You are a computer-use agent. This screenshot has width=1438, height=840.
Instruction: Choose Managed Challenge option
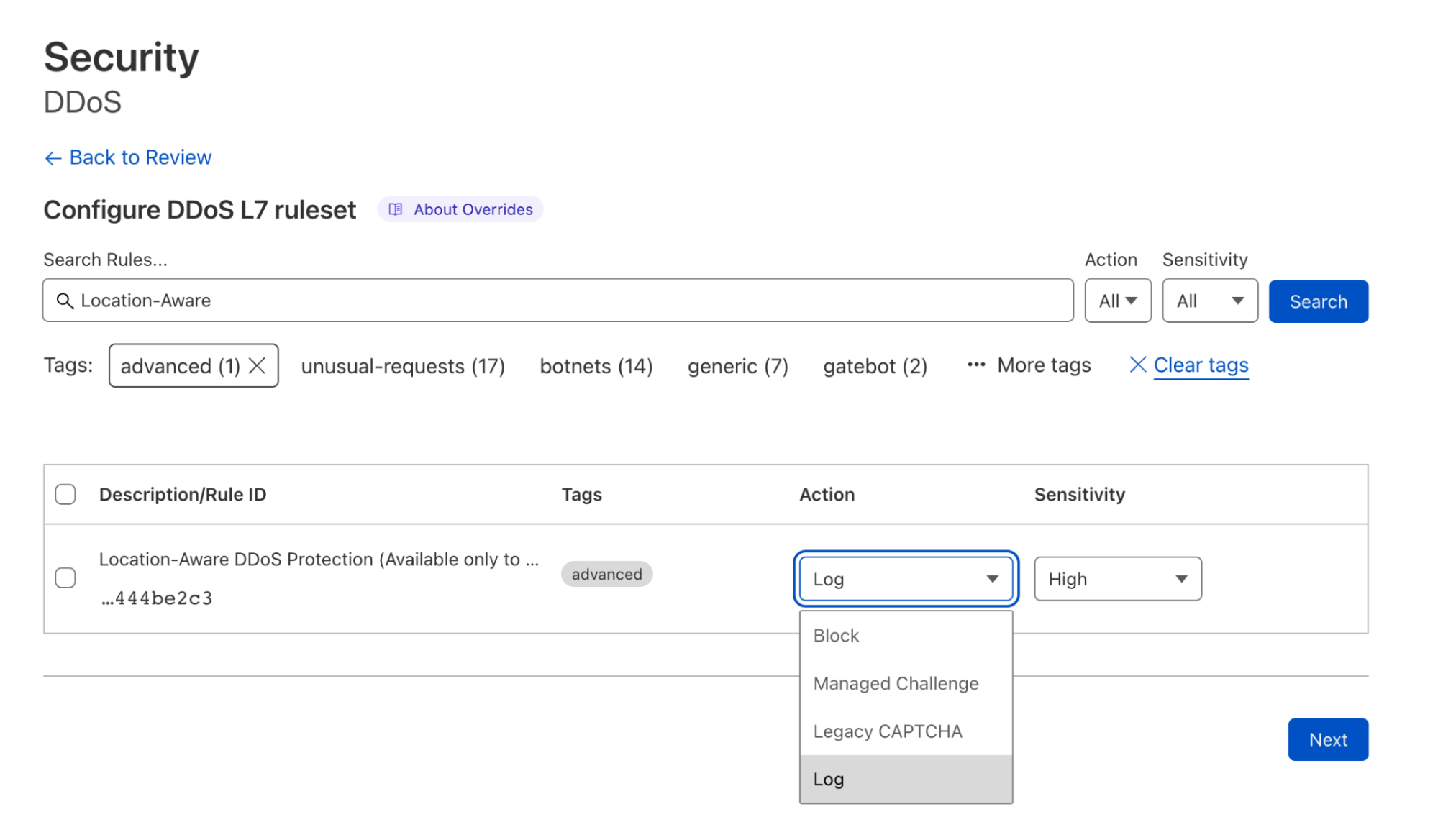click(896, 683)
